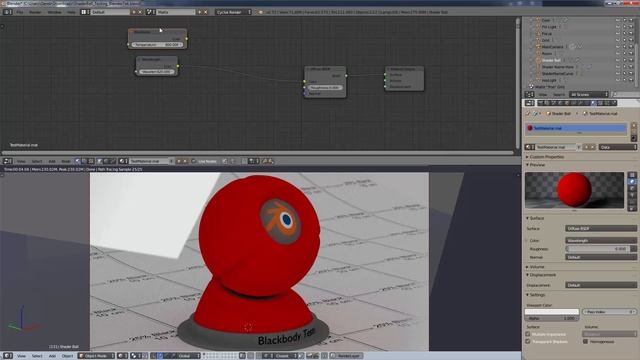
Task: Open the Material properties tab
Action: [x=593, y=103]
